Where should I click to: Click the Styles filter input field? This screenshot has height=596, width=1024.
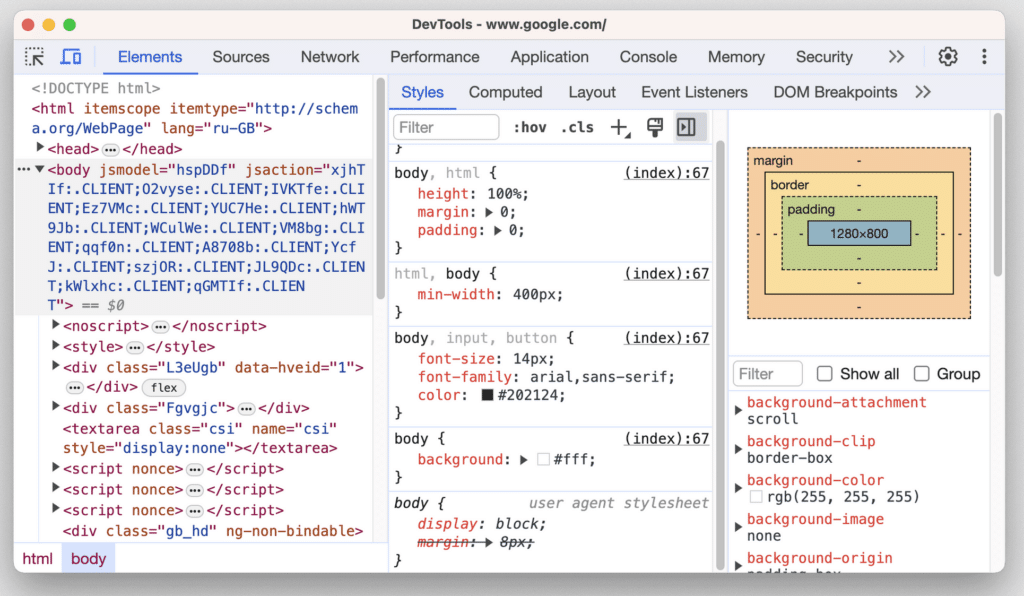pos(447,127)
